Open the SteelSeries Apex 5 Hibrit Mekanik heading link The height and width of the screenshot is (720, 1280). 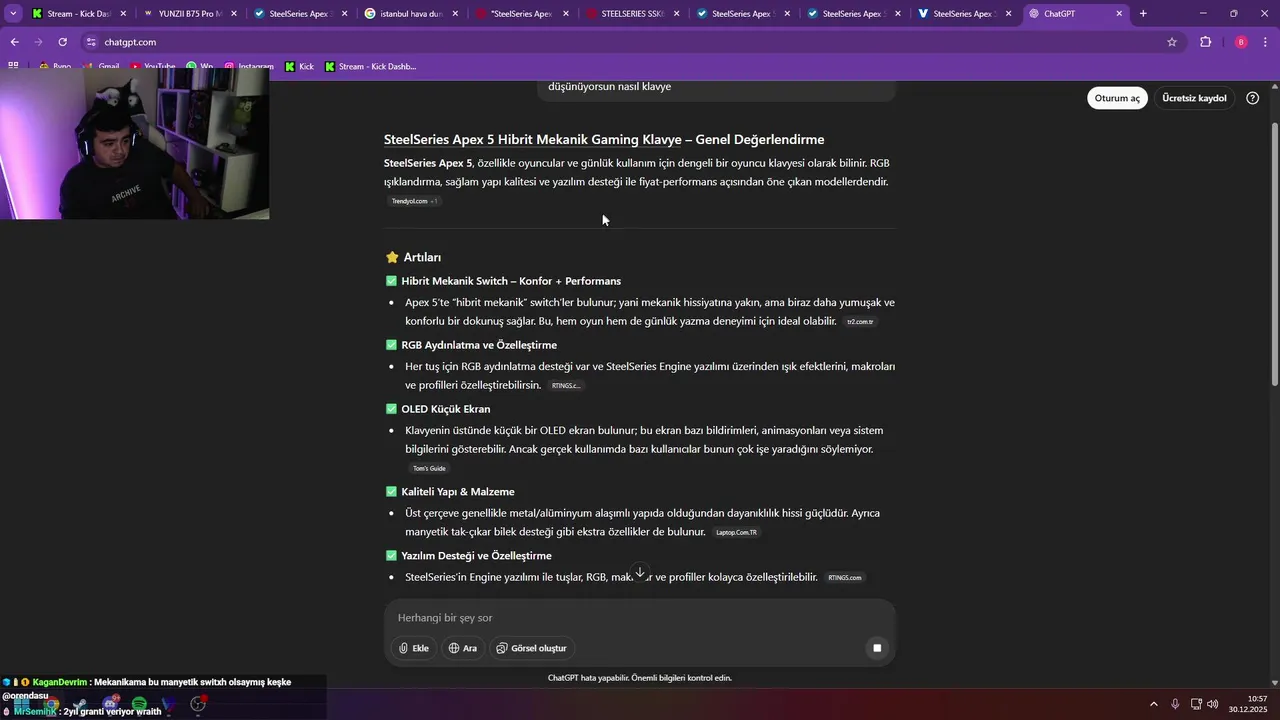(532, 139)
